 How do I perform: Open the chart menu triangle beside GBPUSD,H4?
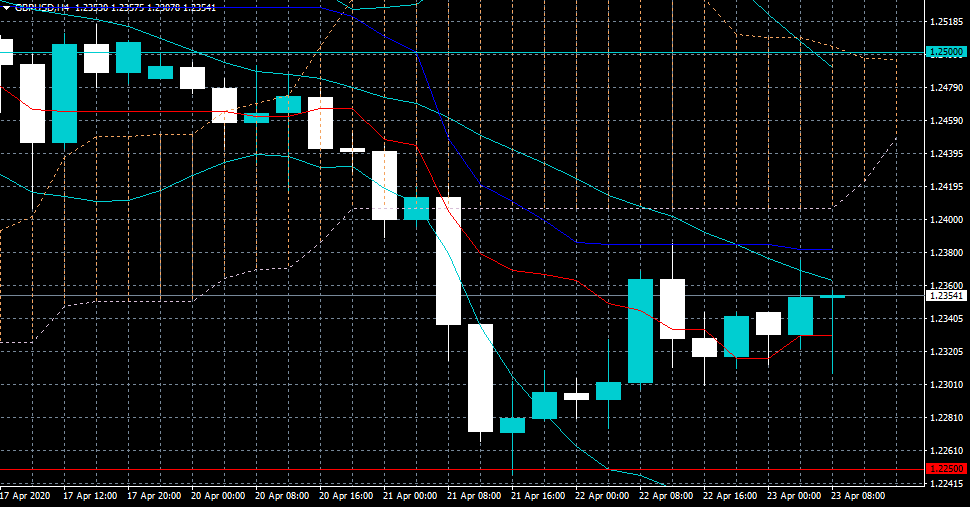[6, 7]
